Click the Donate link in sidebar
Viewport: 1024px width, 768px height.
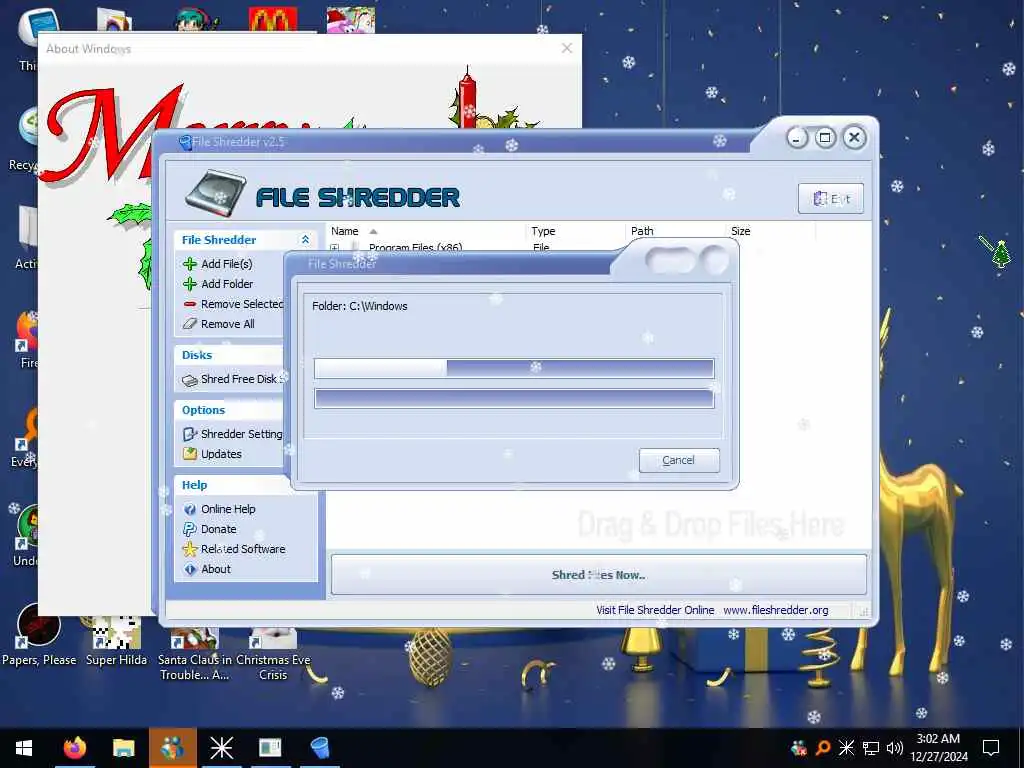click(219, 529)
